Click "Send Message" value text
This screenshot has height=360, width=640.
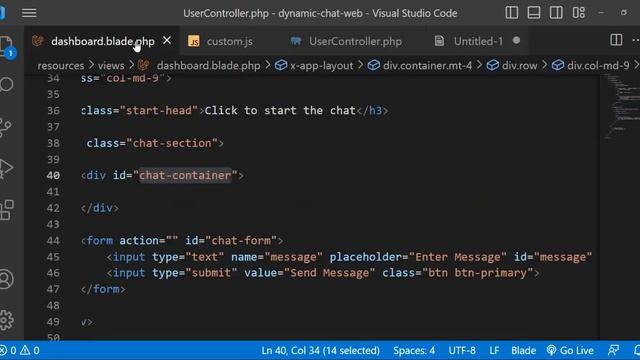(329, 273)
